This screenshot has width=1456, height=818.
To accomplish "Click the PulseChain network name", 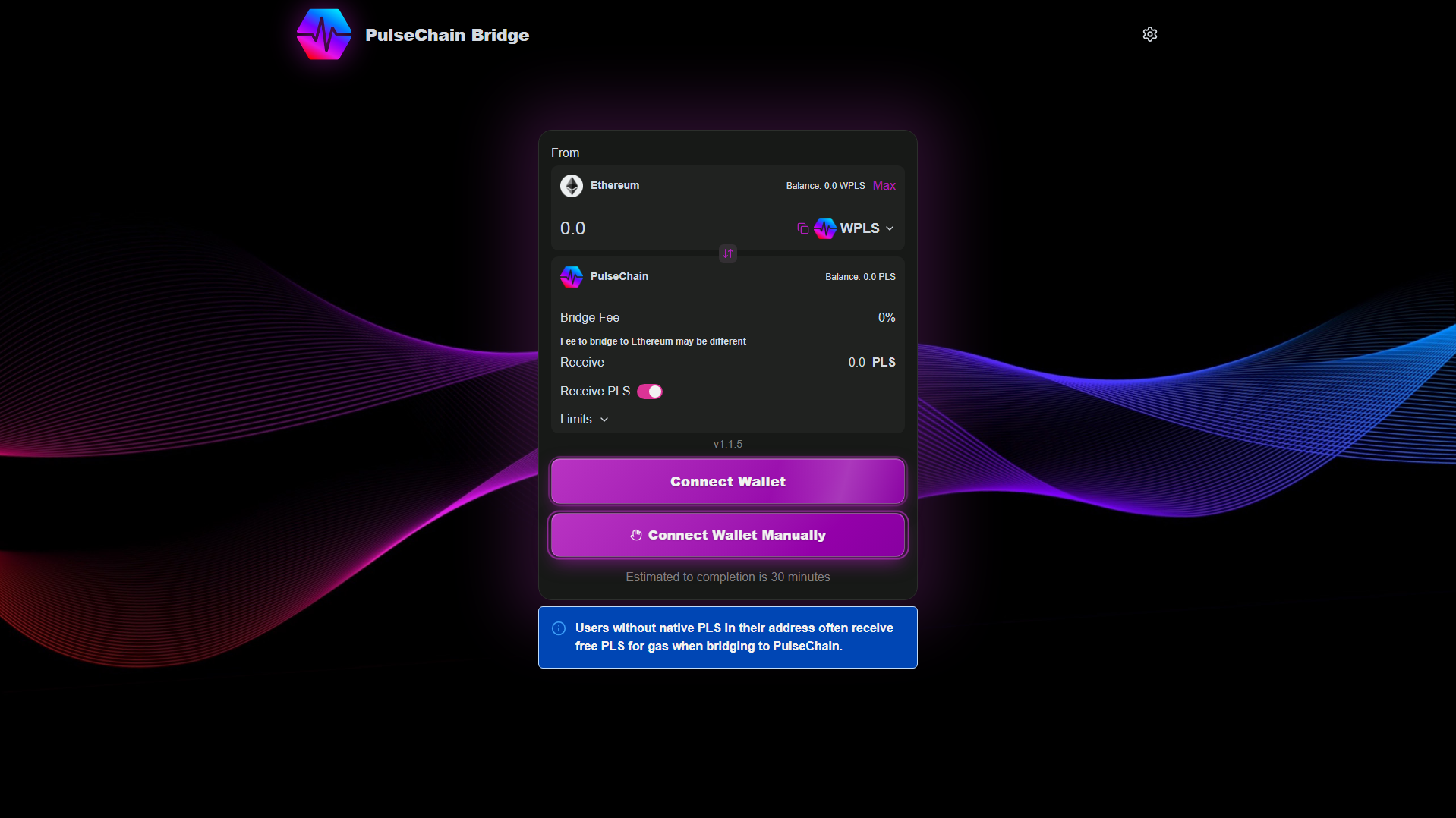I will pos(619,277).
